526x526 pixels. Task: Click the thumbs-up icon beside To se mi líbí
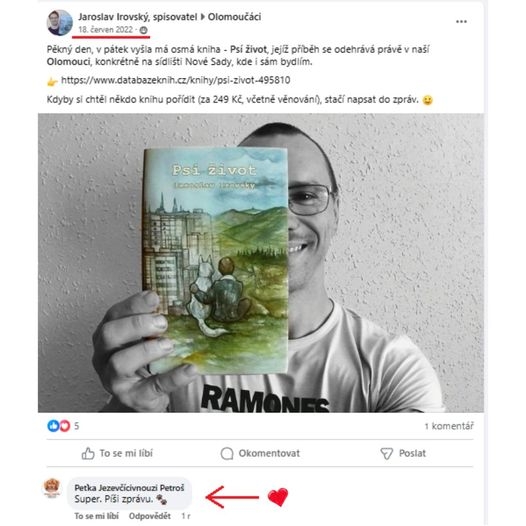click(x=88, y=453)
